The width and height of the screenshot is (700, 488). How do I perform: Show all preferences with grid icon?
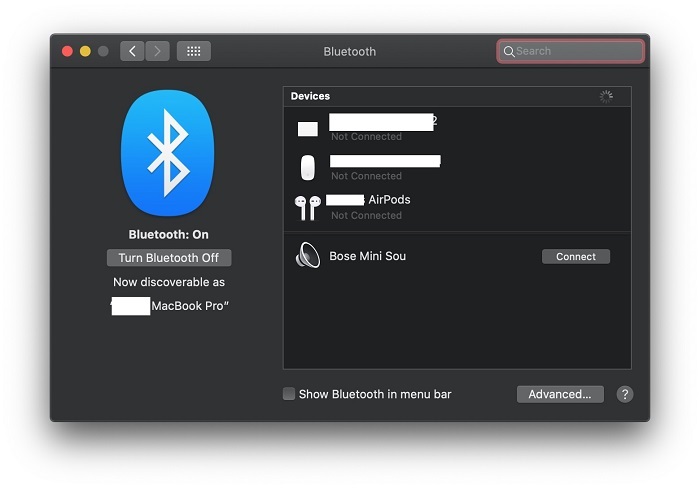[x=194, y=51]
